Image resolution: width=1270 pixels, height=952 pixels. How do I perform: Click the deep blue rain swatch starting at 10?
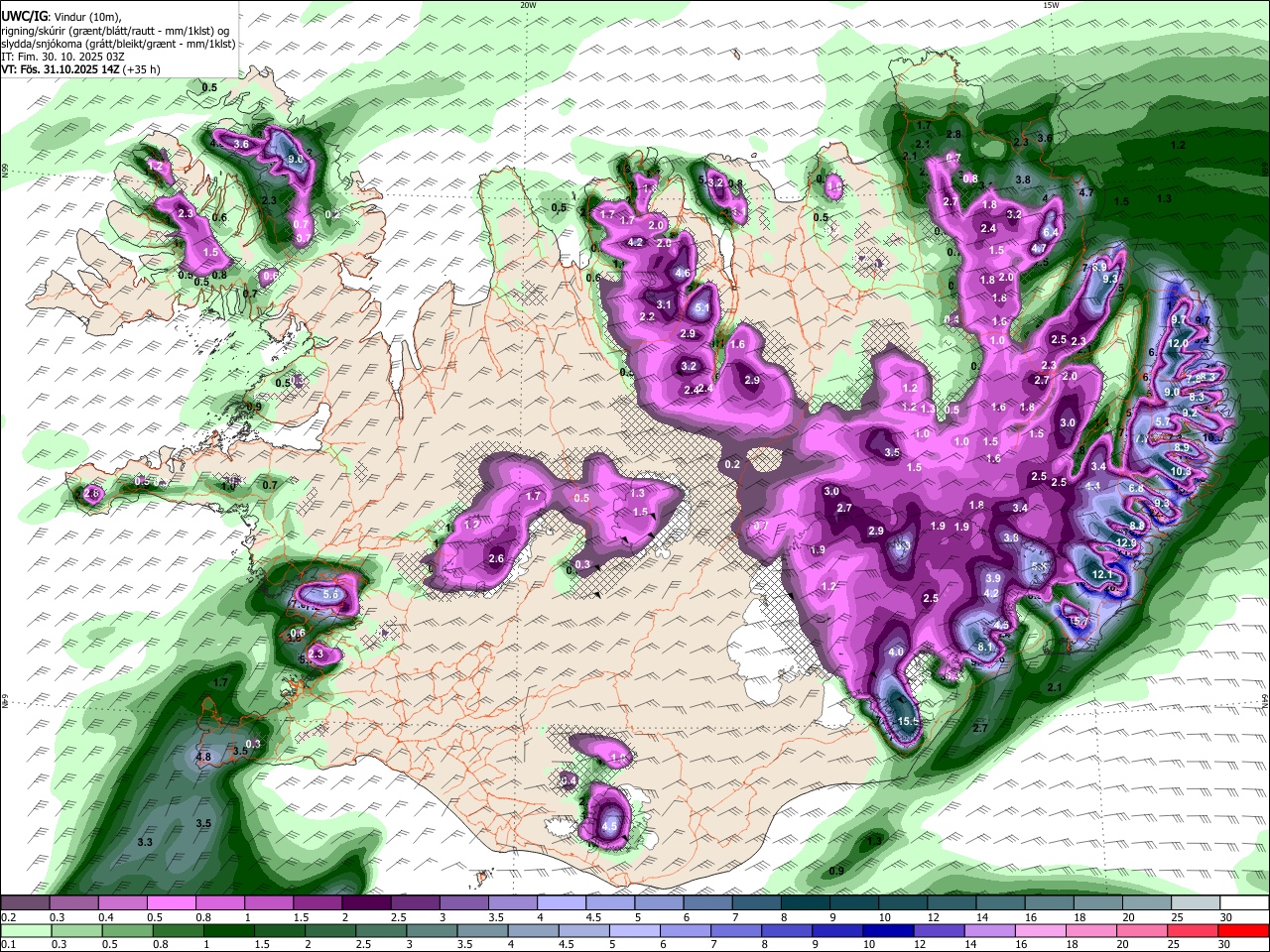889,930
